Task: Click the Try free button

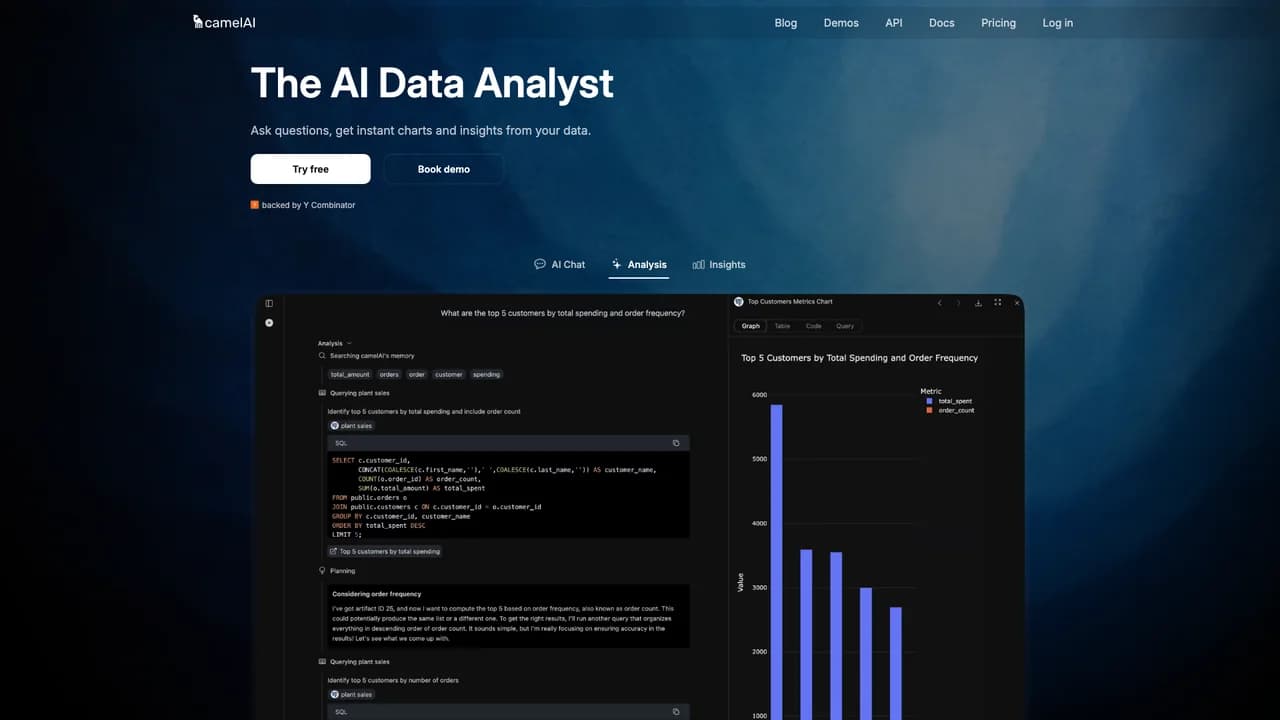Action: [x=311, y=169]
